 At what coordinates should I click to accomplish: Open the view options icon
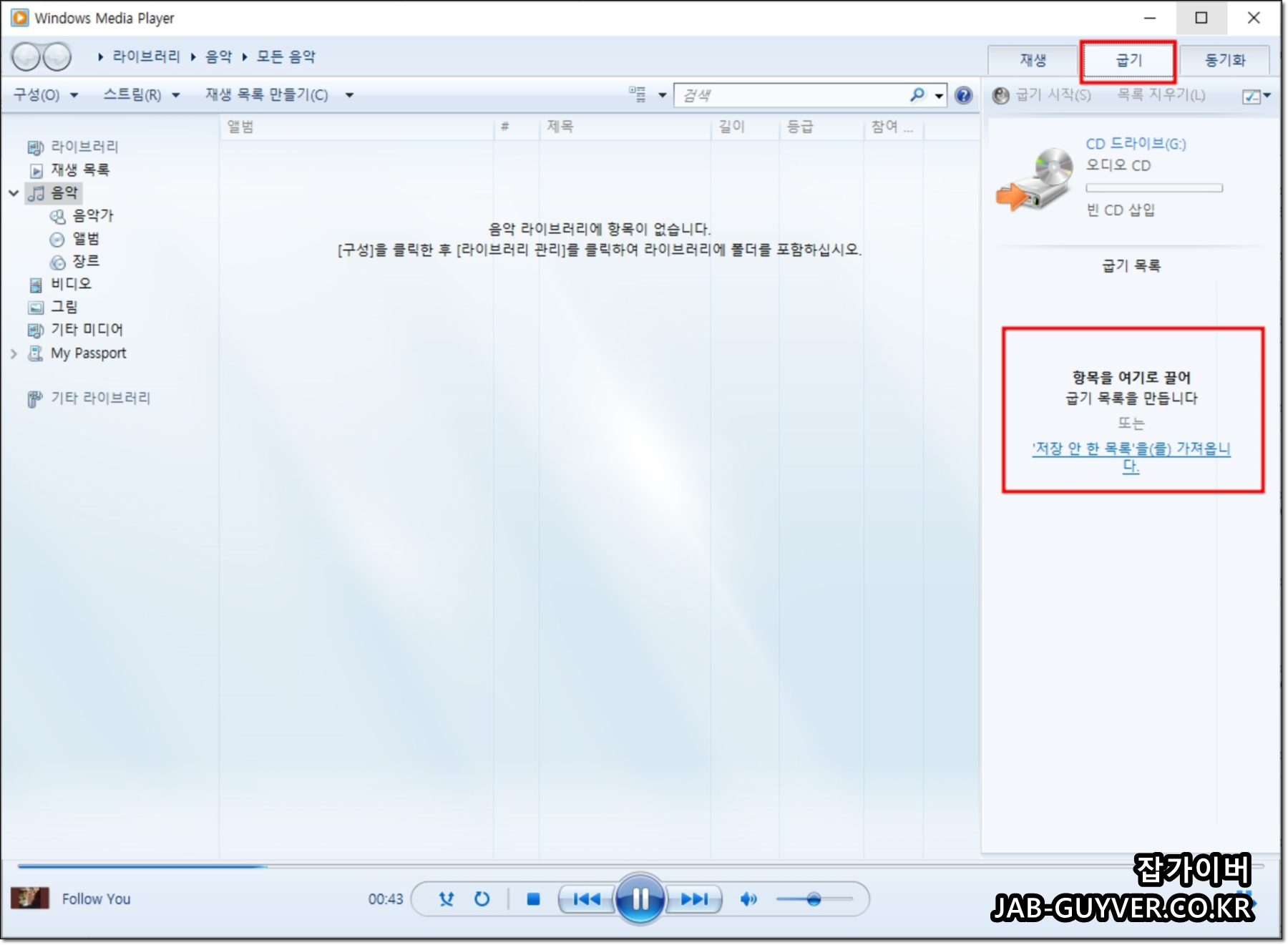637,94
